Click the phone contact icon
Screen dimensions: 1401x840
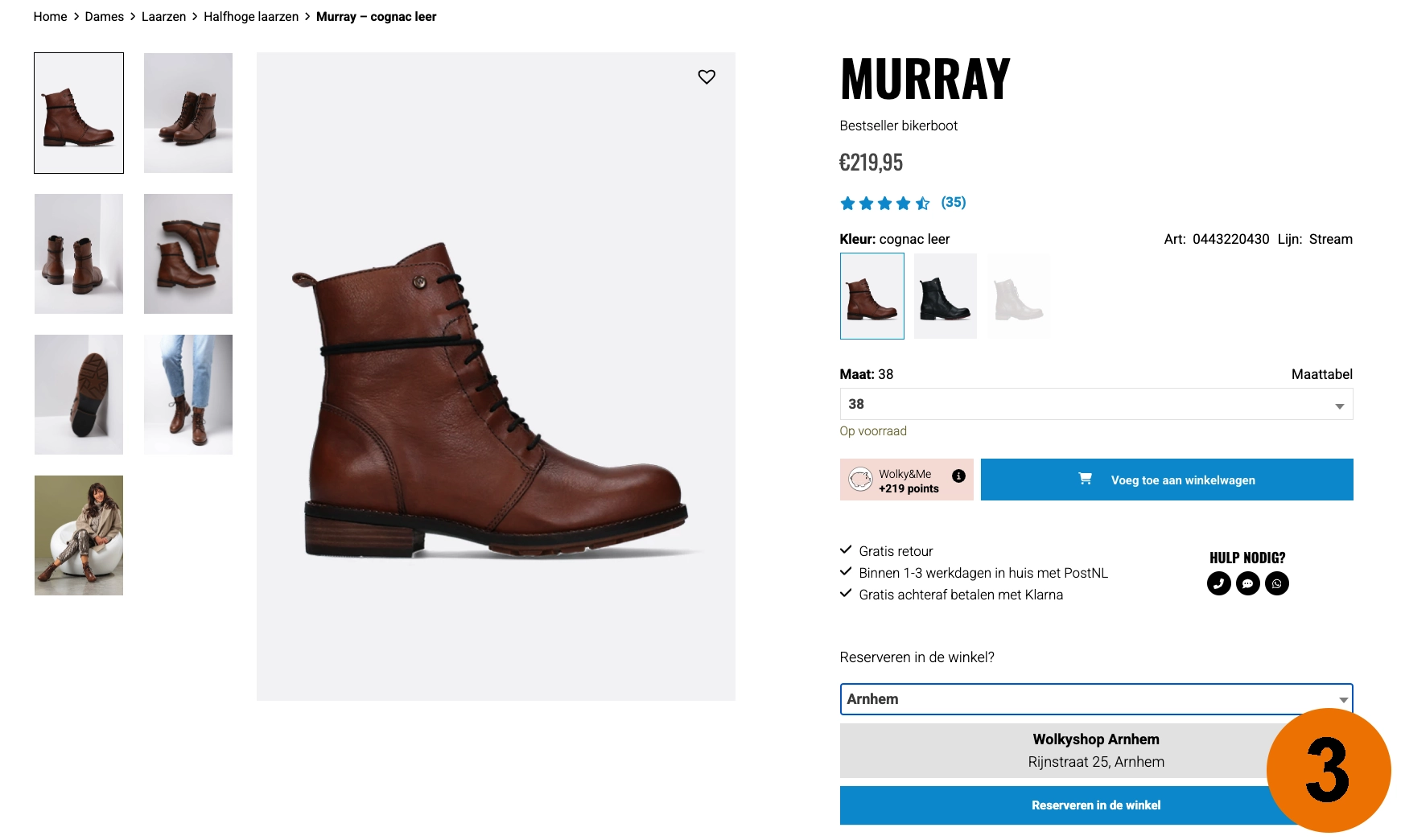1219,583
